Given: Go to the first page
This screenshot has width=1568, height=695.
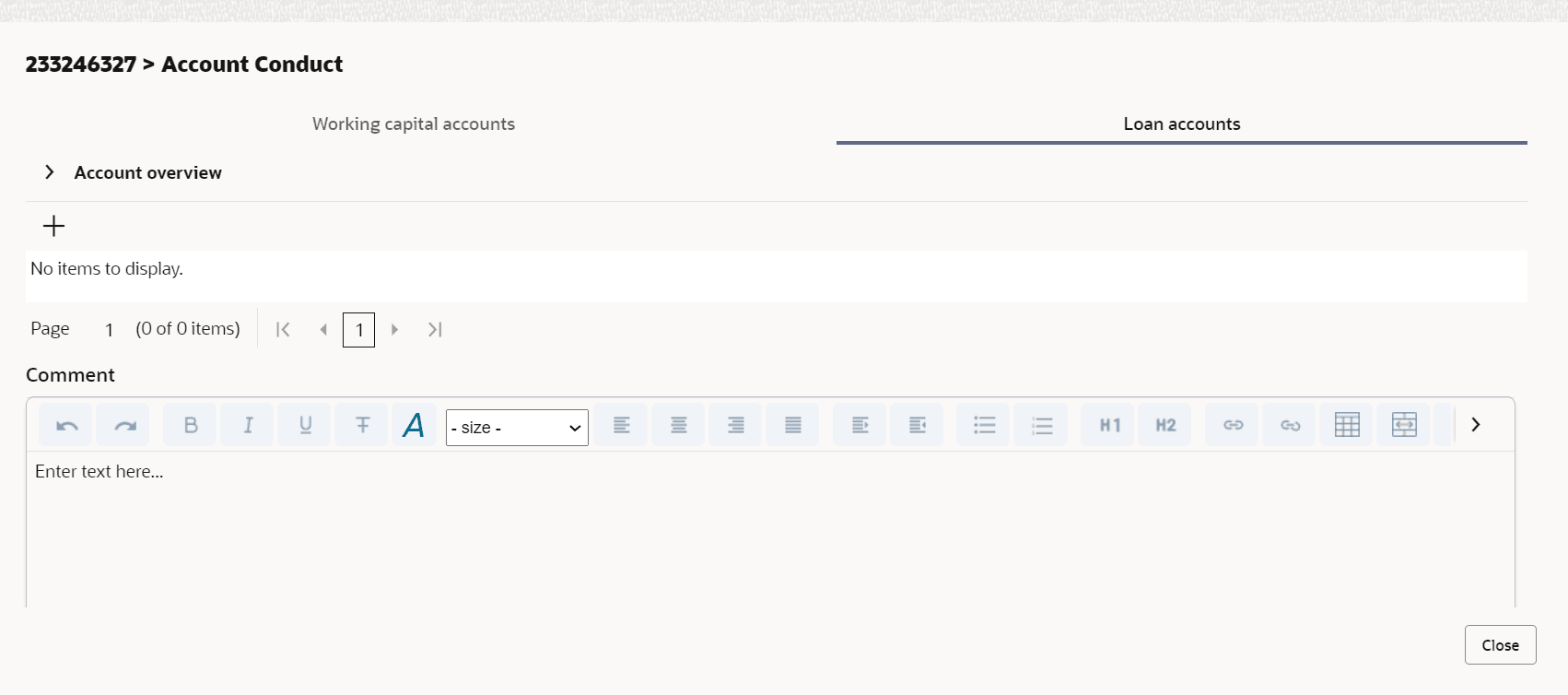Looking at the screenshot, I should 283,329.
